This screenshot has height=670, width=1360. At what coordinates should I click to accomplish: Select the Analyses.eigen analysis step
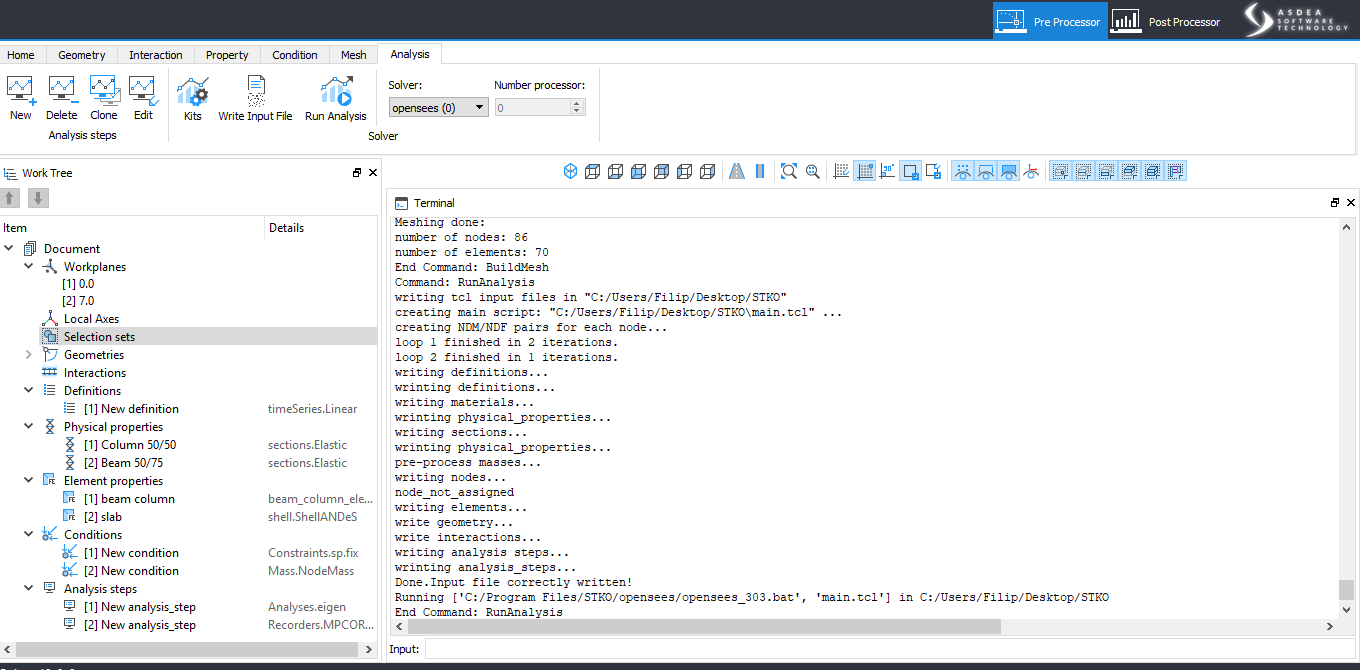point(189,607)
